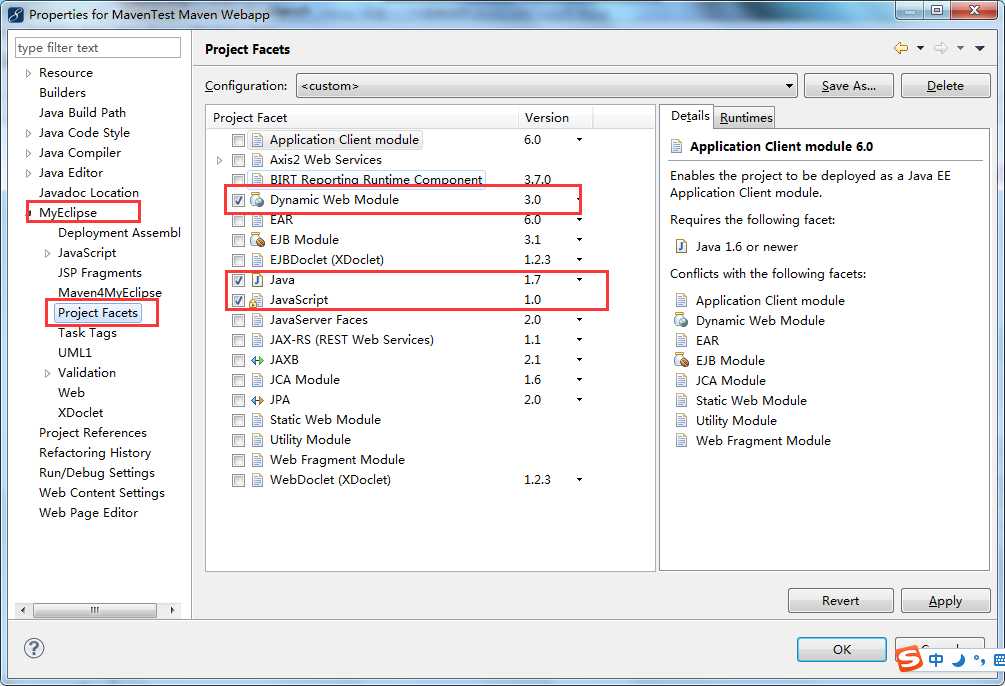
Task: Check the Static Web Module checkbox
Action: tap(238, 420)
